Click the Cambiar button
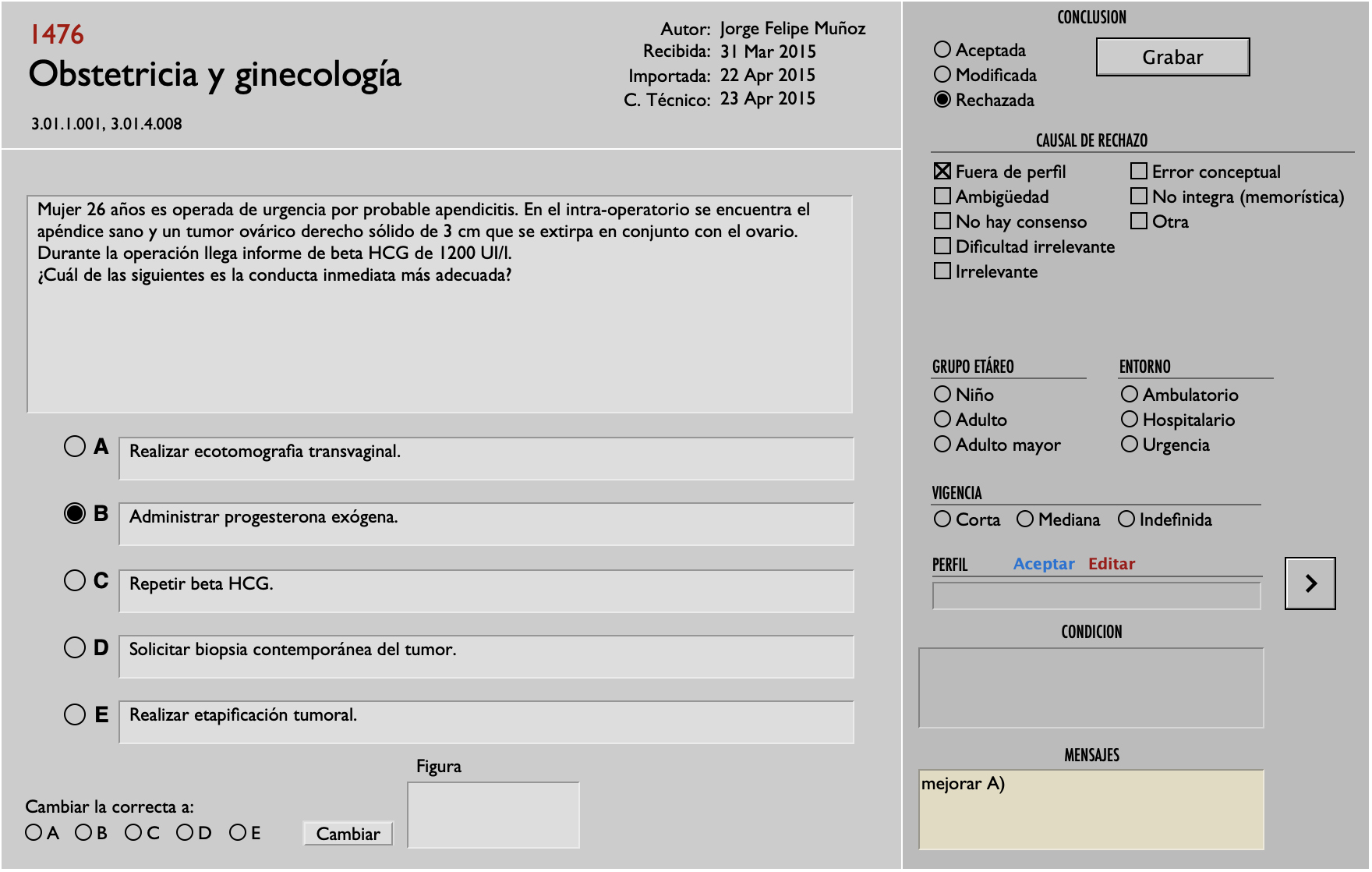Screen dimensions: 1372x872 348,834
